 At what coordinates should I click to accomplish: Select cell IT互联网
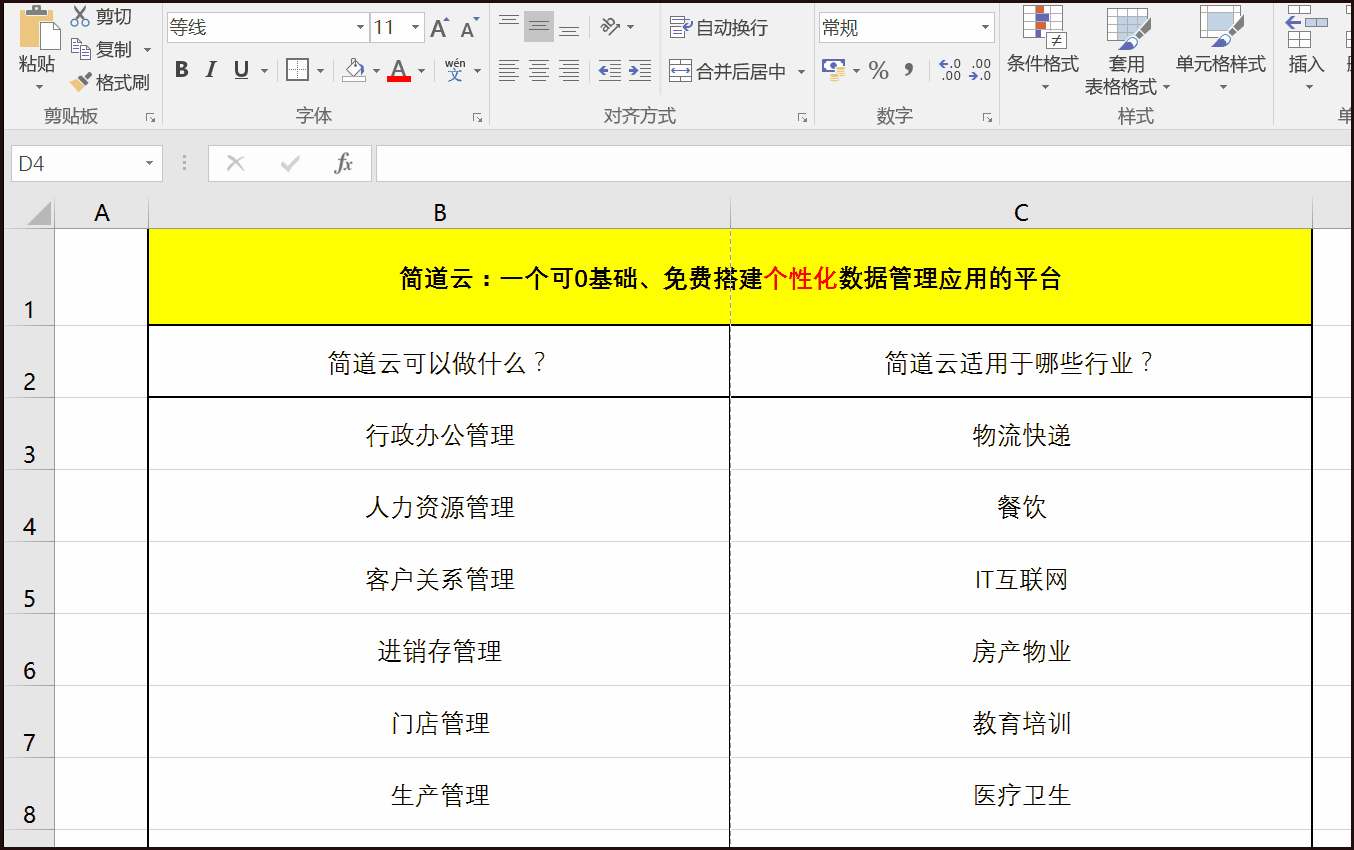tap(1021, 578)
